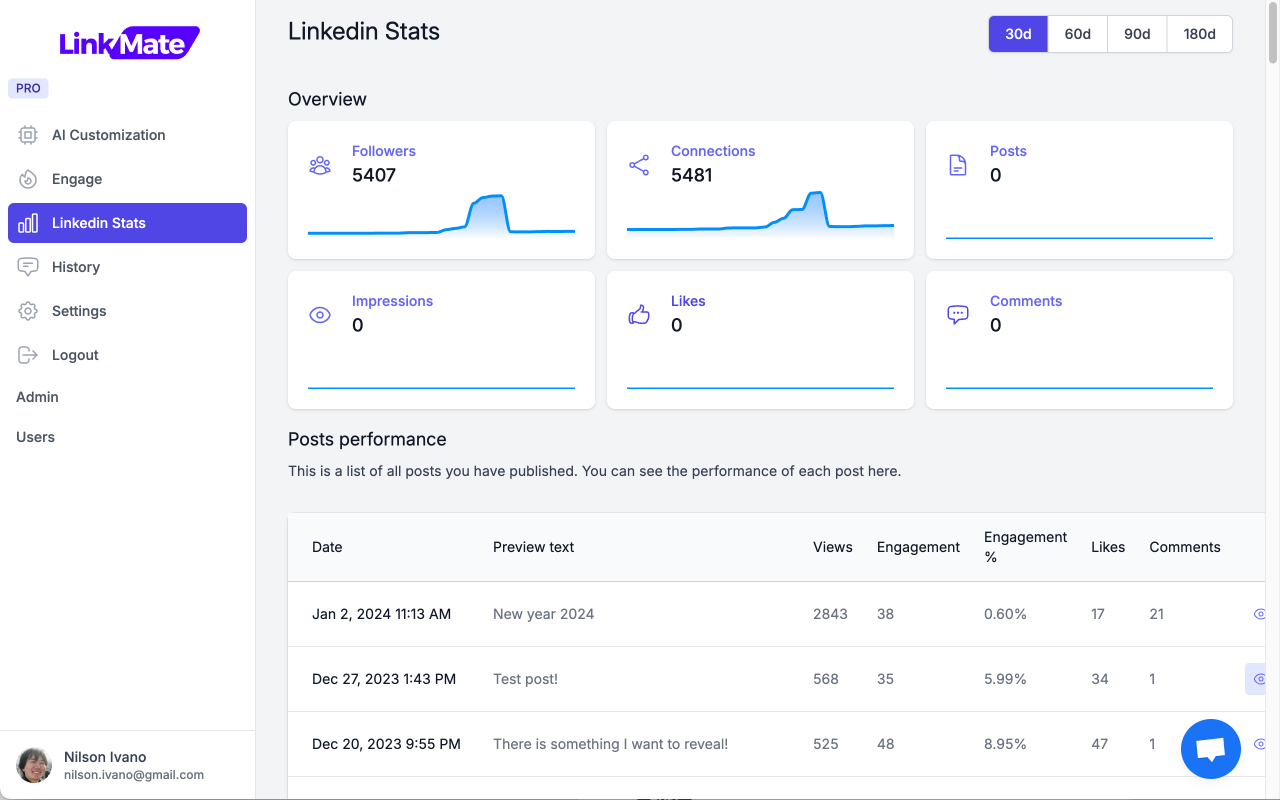The image size is (1280, 800).
Task: Click the LinkMate logo
Action: pyautogui.click(x=128, y=43)
